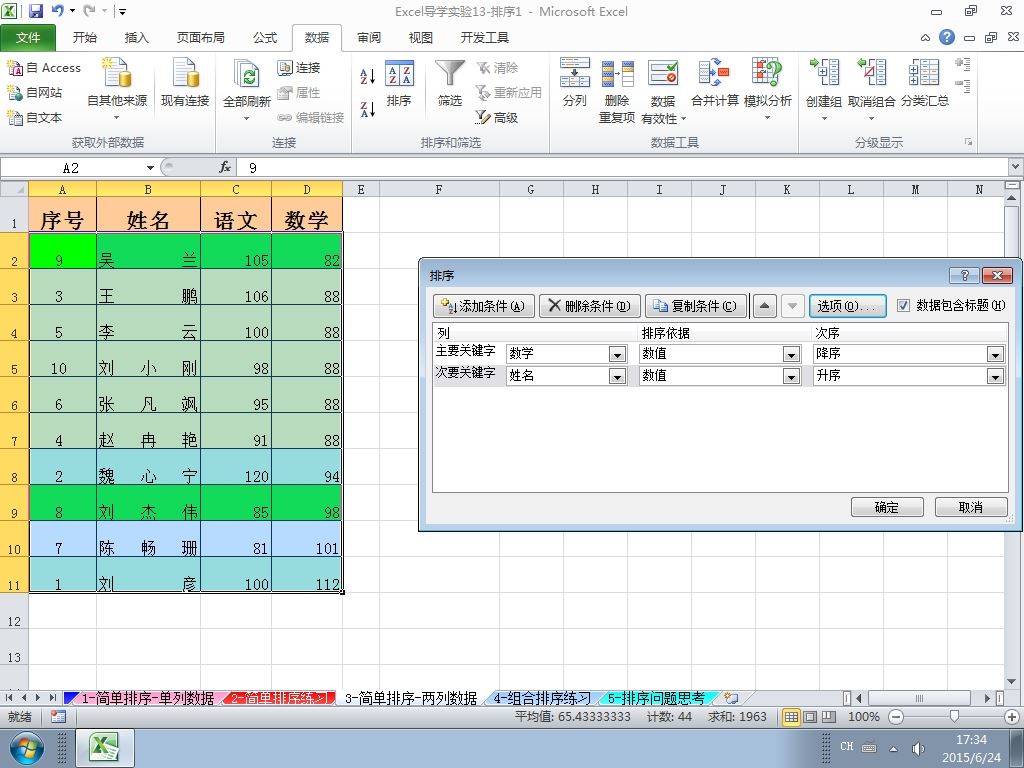Click the vertical scrollbar down arrow
This screenshot has width=1024, height=768.
click(1012, 682)
